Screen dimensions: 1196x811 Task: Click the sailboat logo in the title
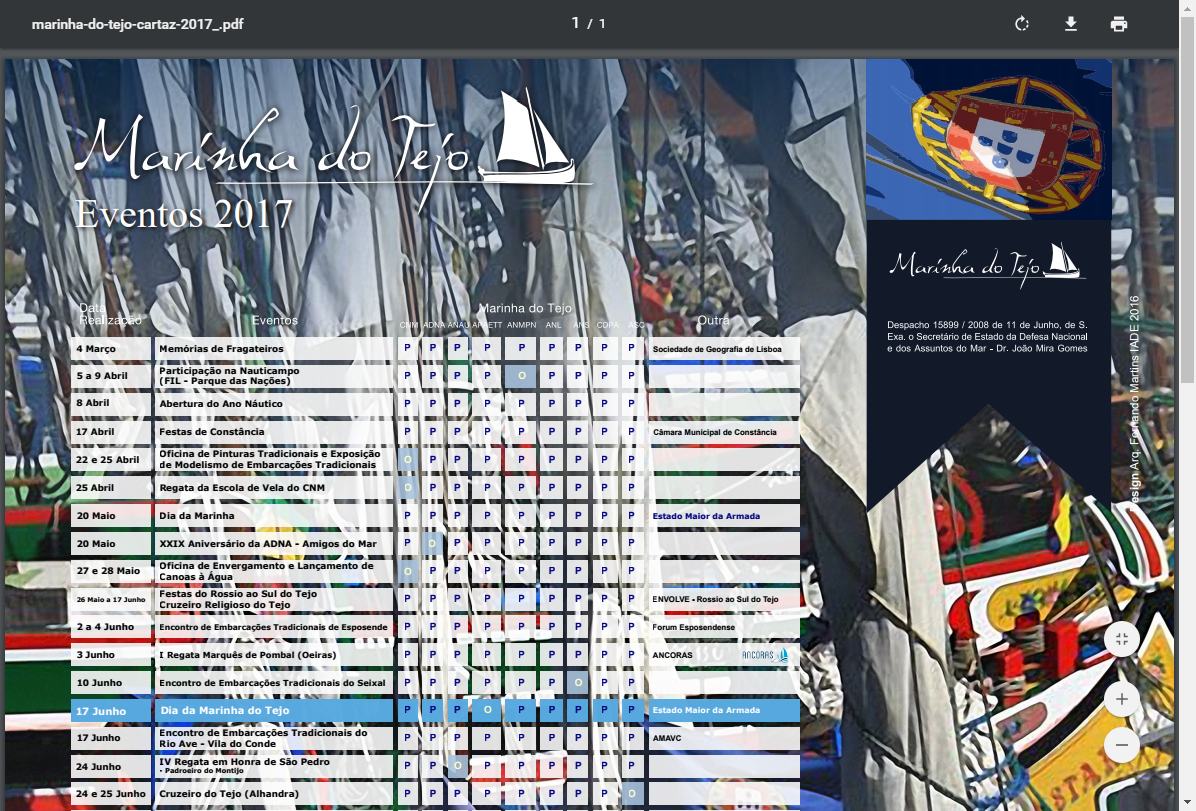[530, 137]
